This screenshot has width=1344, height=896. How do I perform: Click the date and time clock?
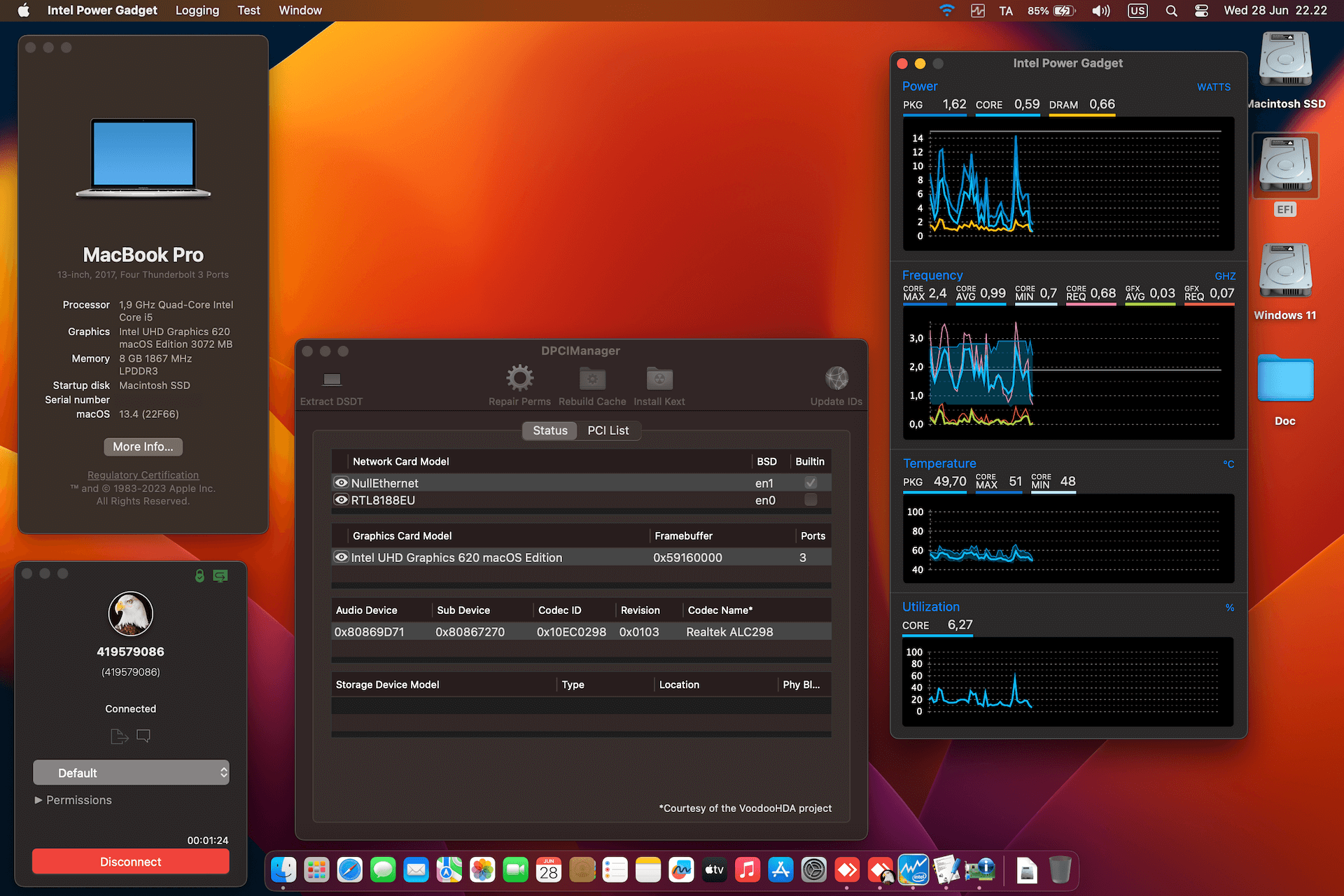pos(1275,10)
